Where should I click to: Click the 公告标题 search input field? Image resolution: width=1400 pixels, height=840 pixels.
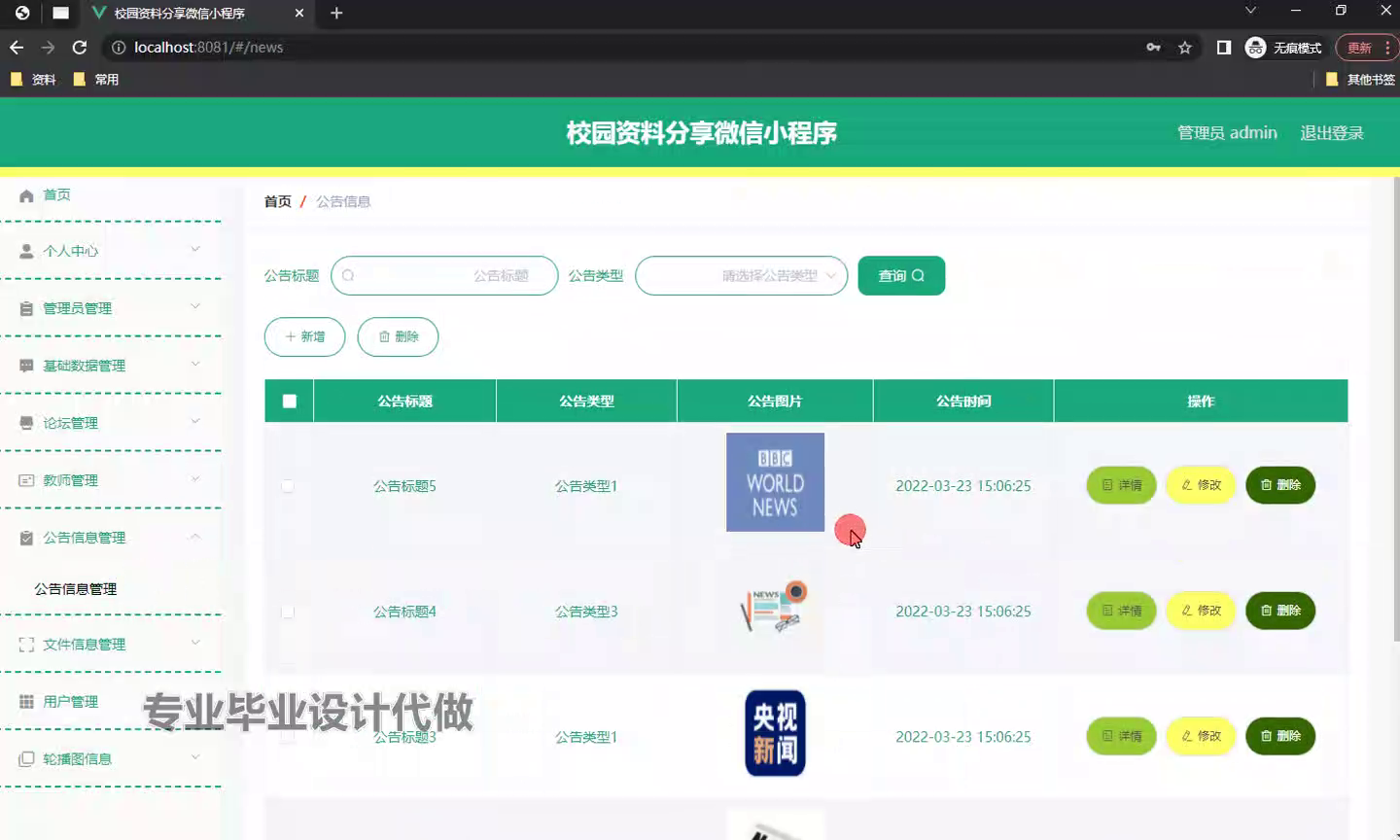444,276
